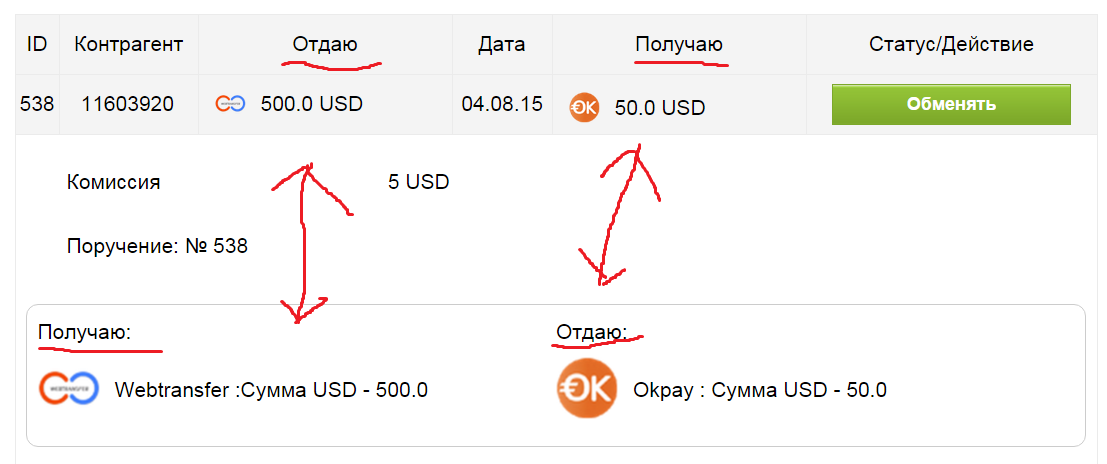The height and width of the screenshot is (464, 1107).
Task: Click the green Обменять button
Action: pos(950,104)
